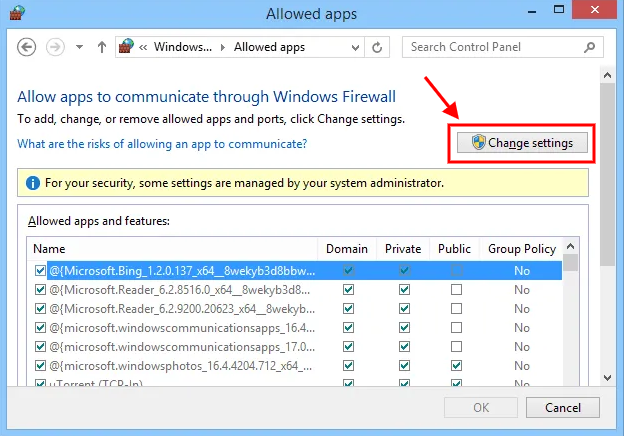The height and width of the screenshot is (436, 624).
Task: Click the Back navigation arrow
Action: coord(27,47)
